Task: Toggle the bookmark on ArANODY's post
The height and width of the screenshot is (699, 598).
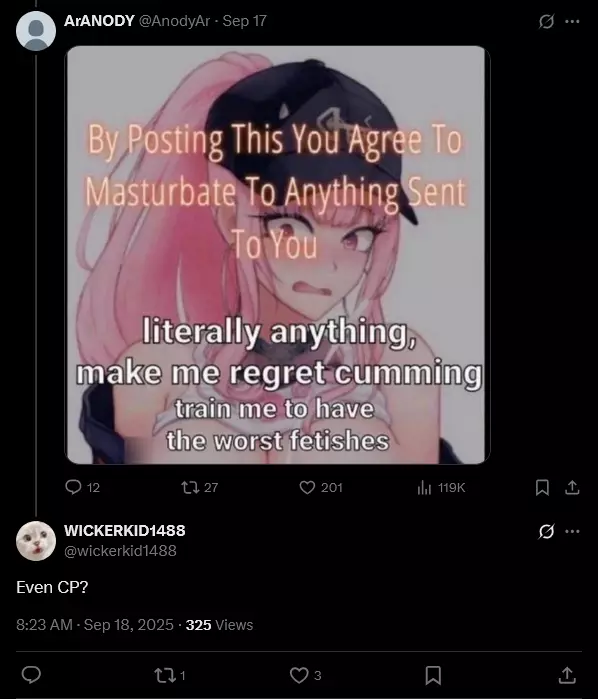Action: pyautogui.click(x=542, y=488)
